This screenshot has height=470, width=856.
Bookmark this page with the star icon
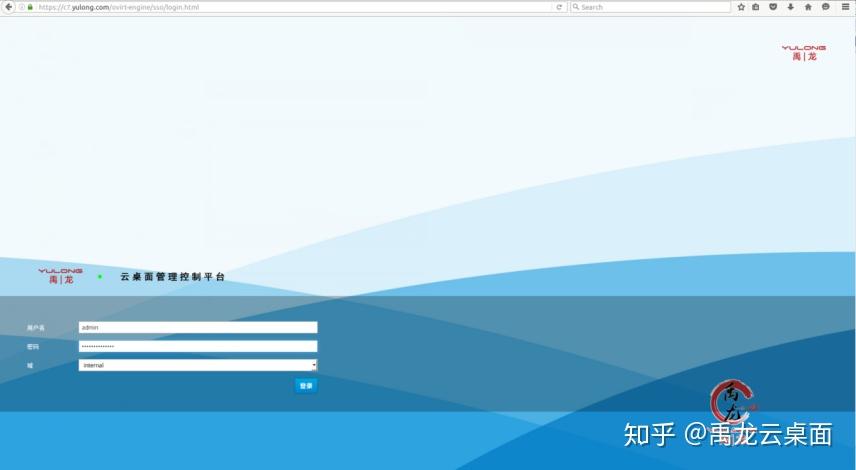[741, 7]
